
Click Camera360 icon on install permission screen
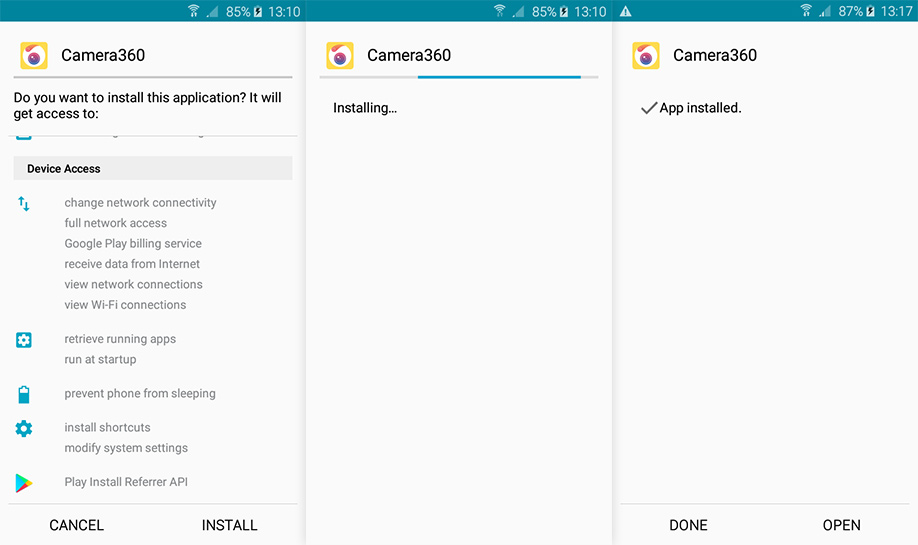(34, 56)
